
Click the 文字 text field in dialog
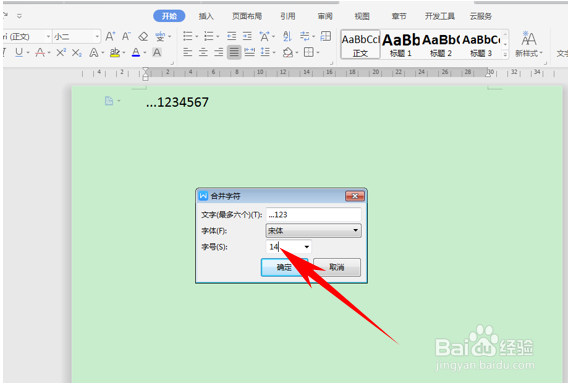coord(313,214)
